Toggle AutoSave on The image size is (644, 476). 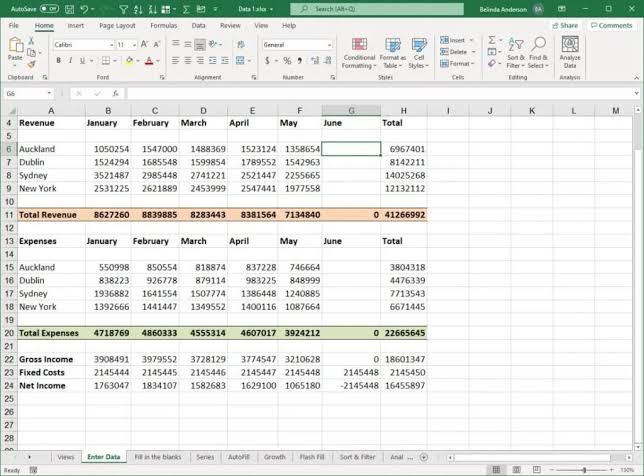49,9
